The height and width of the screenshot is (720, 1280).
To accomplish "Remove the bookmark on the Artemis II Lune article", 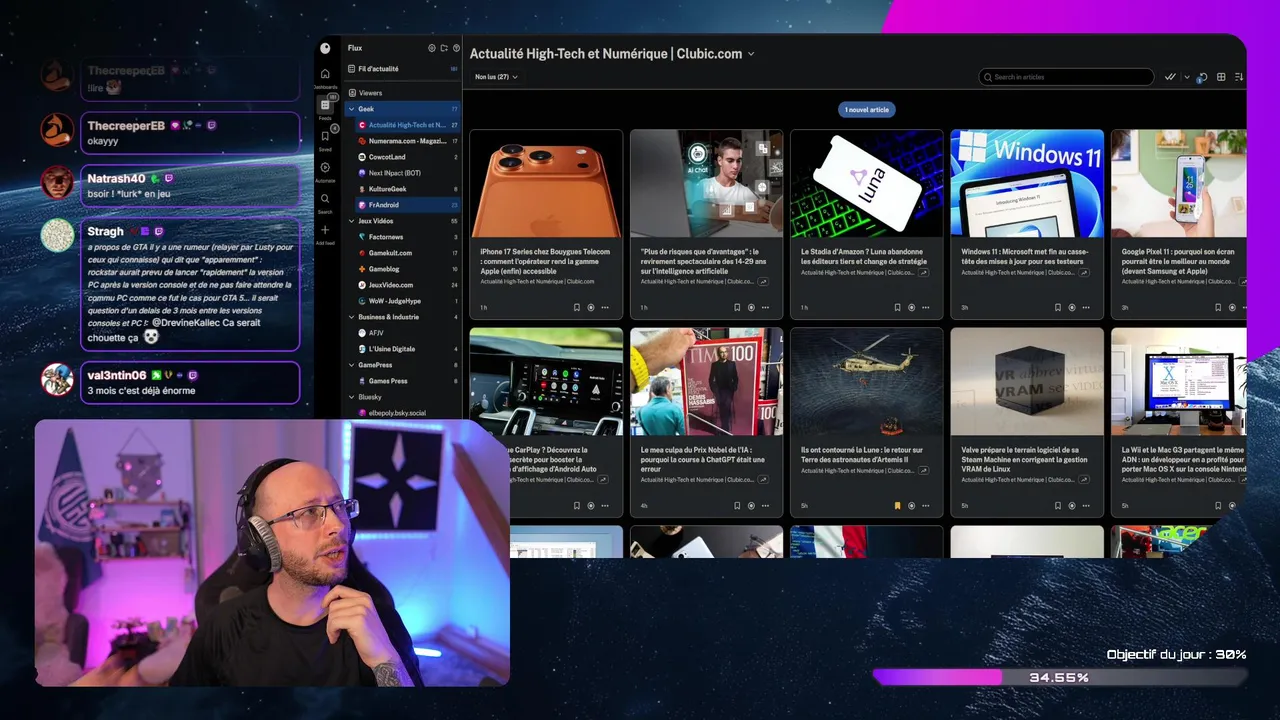I will (x=897, y=506).
